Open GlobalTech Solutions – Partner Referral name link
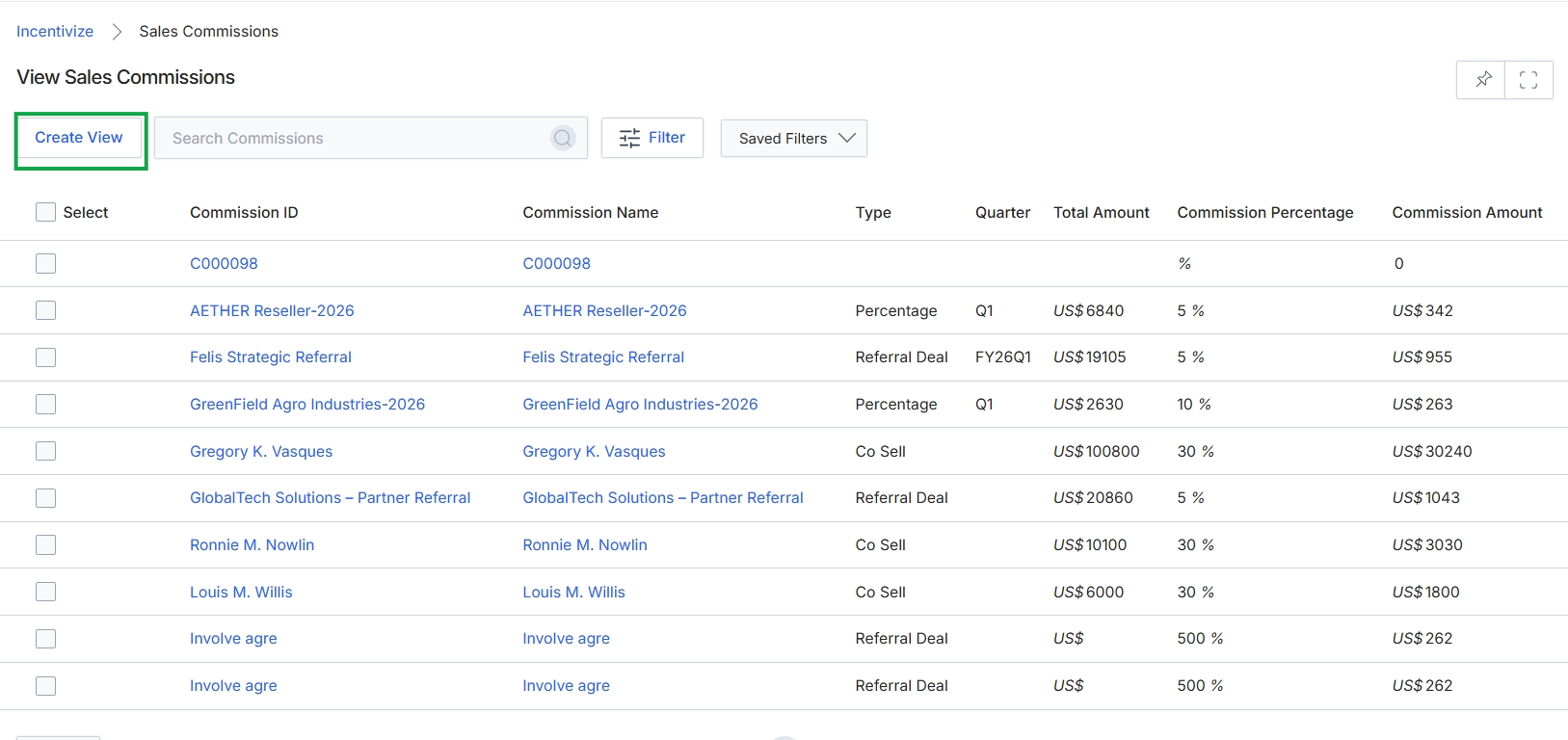Image resolution: width=1568 pixels, height=740 pixels. pos(663,498)
